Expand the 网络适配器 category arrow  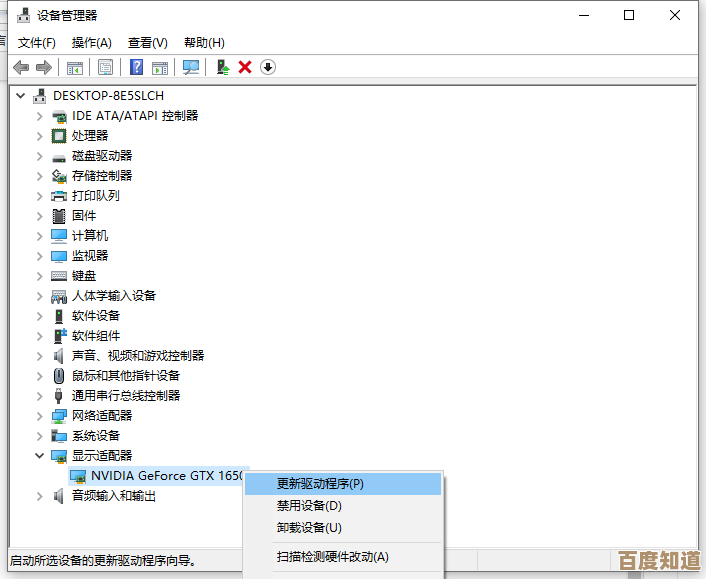pyautogui.click(x=40, y=416)
